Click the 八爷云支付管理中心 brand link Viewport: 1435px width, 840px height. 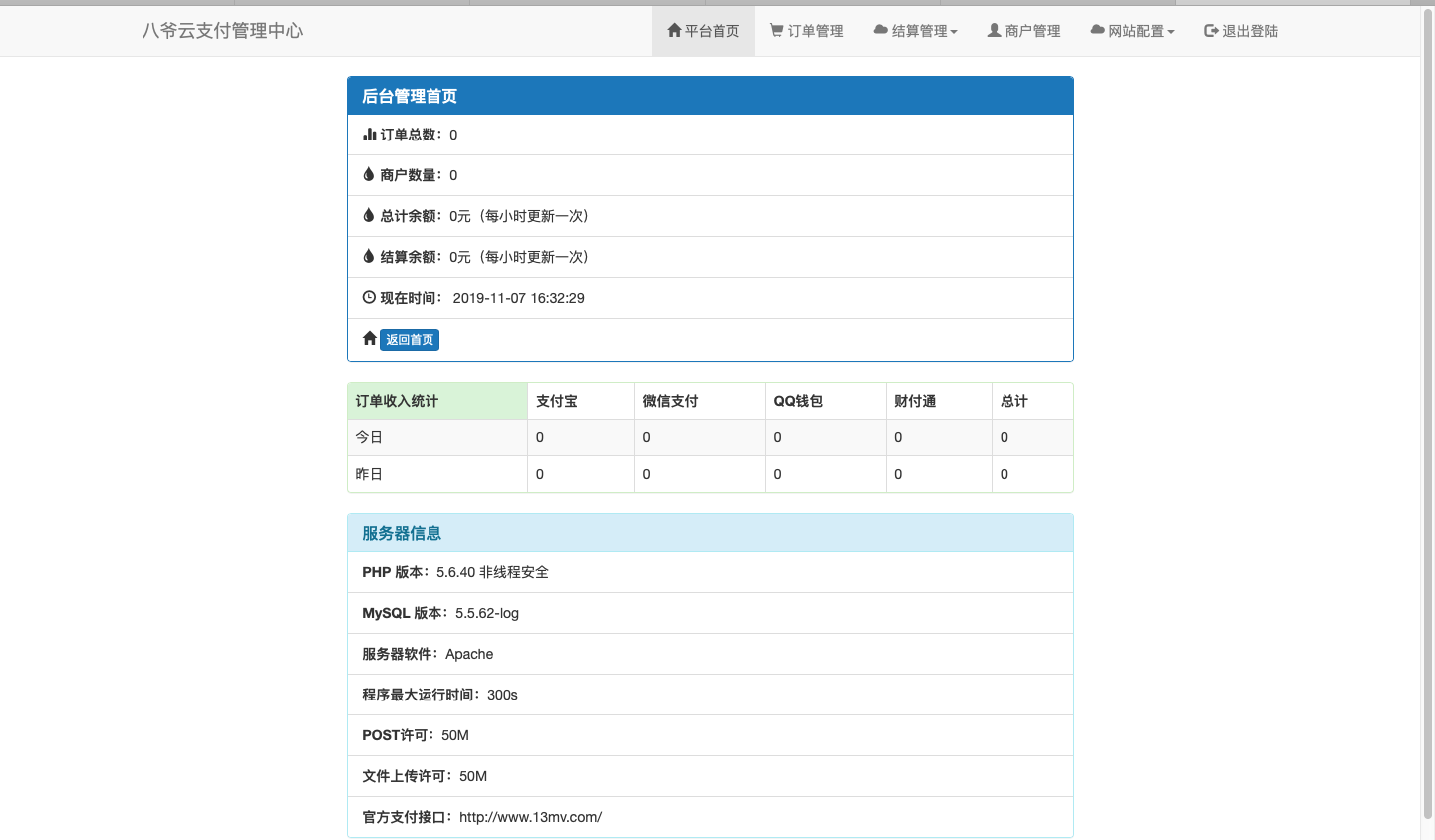point(222,31)
